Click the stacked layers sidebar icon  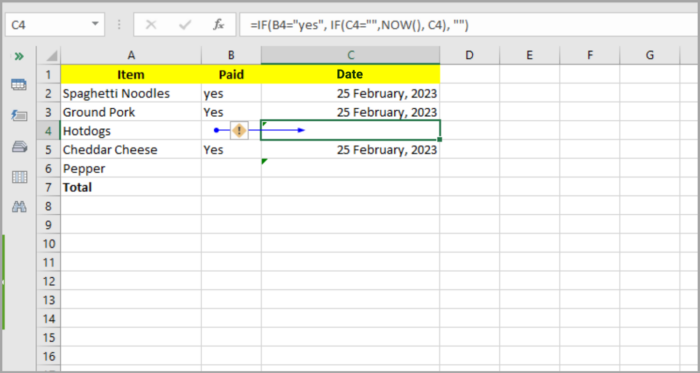19,146
